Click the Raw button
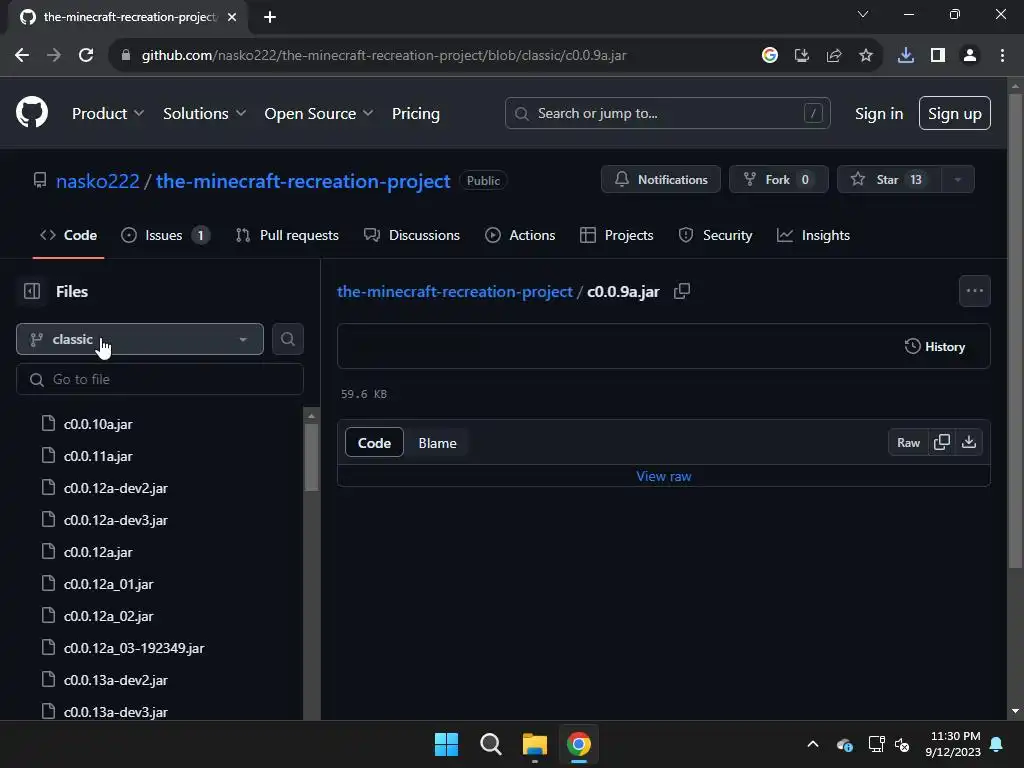Image resolution: width=1024 pixels, height=768 pixels. point(908,443)
